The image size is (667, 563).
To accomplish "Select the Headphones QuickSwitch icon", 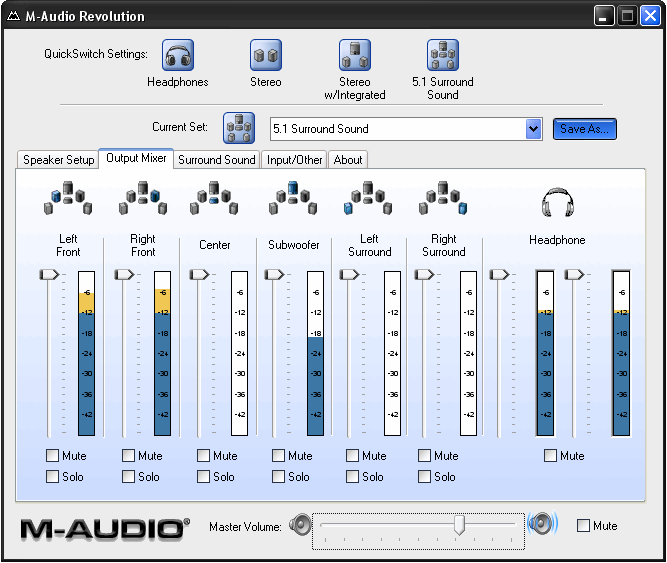I will point(178,55).
